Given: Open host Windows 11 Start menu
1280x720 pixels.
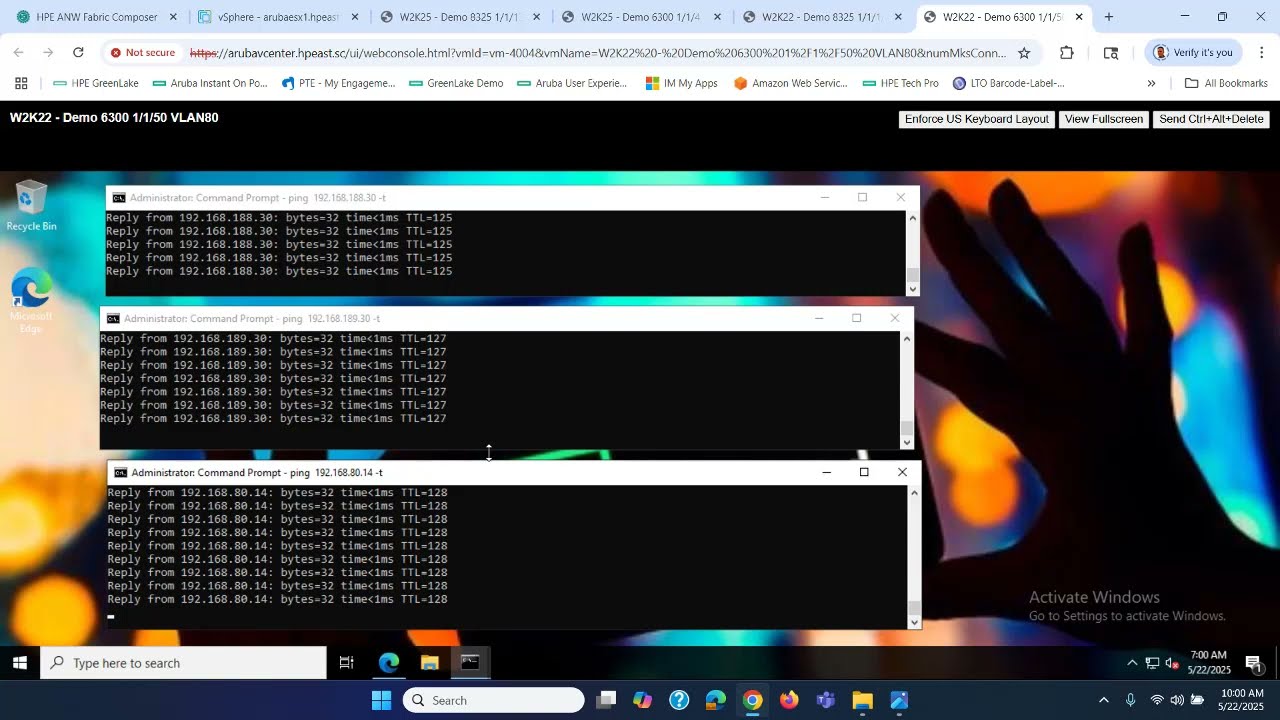Looking at the screenshot, I should pyautogui.click(x=382, y=700).
